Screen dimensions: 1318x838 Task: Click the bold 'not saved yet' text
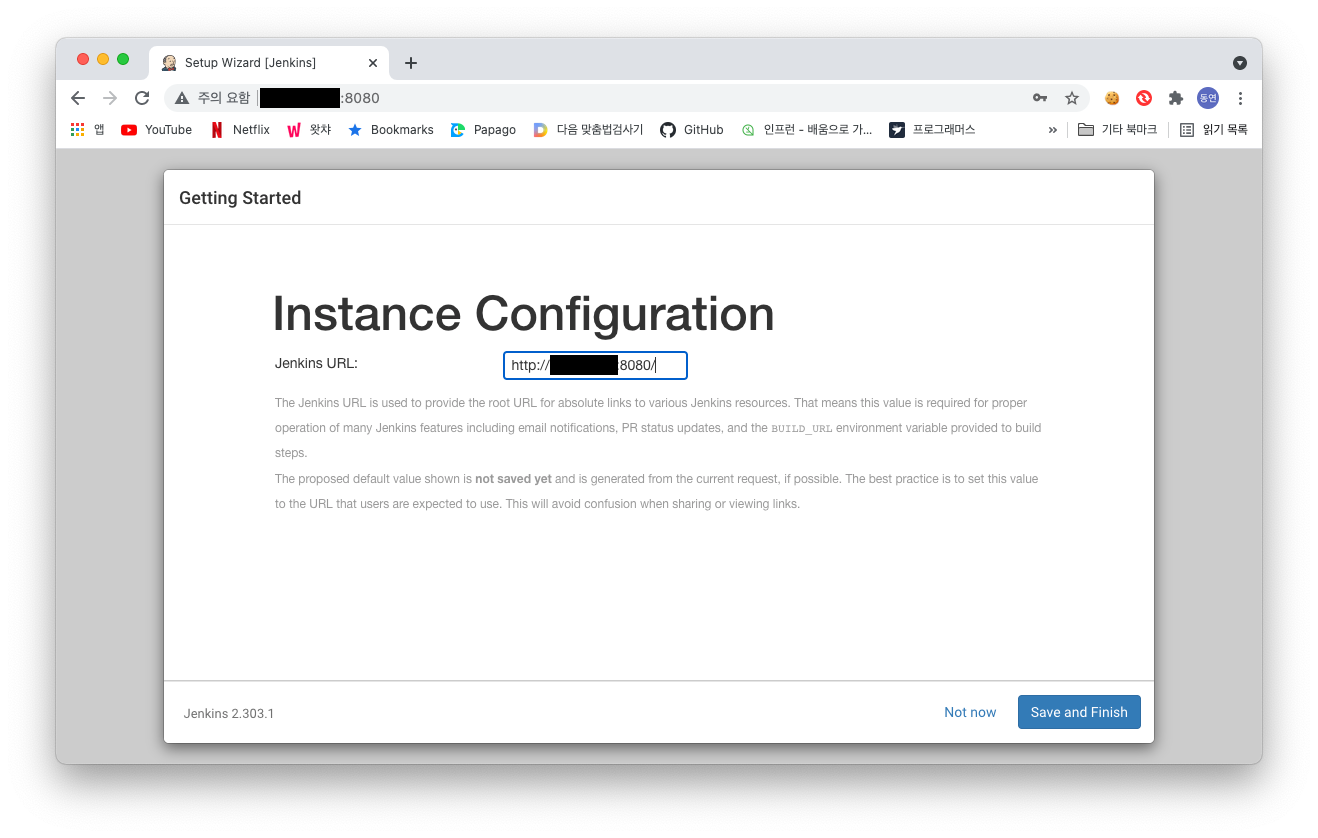pos(513,479)
